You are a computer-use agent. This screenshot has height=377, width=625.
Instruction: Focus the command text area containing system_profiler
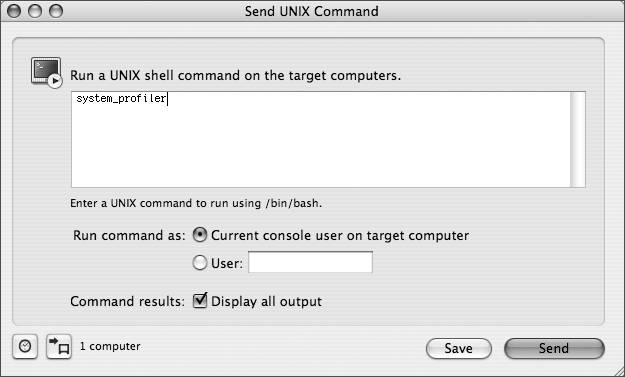(x=321, y=139)
